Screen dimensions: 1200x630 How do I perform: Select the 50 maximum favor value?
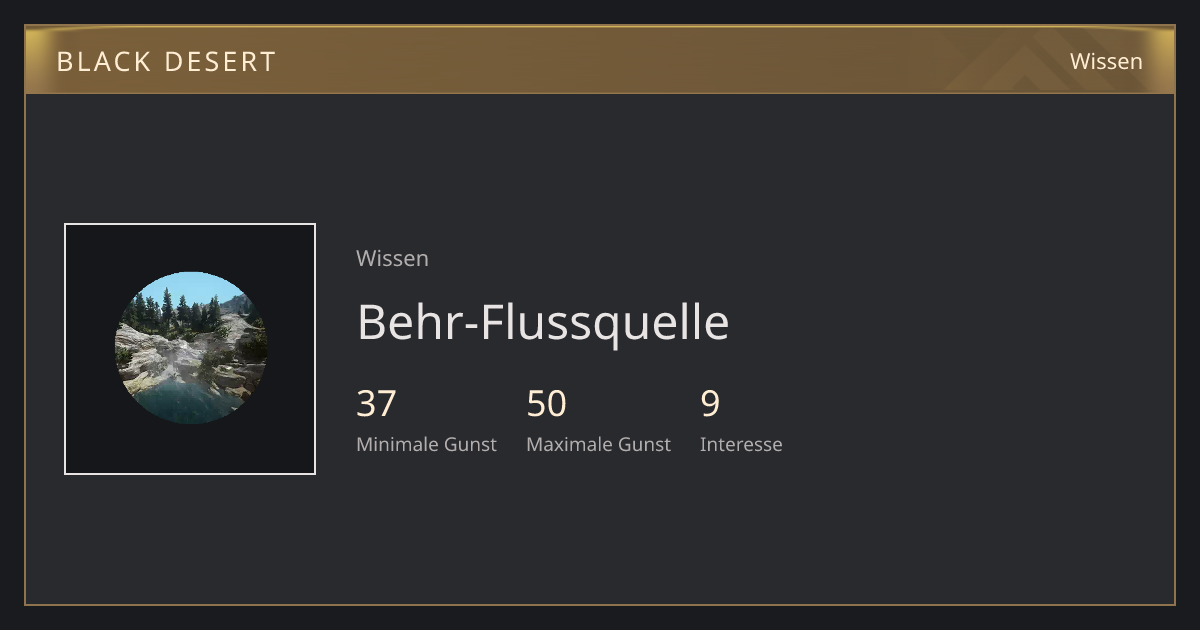tap(547, 403)
